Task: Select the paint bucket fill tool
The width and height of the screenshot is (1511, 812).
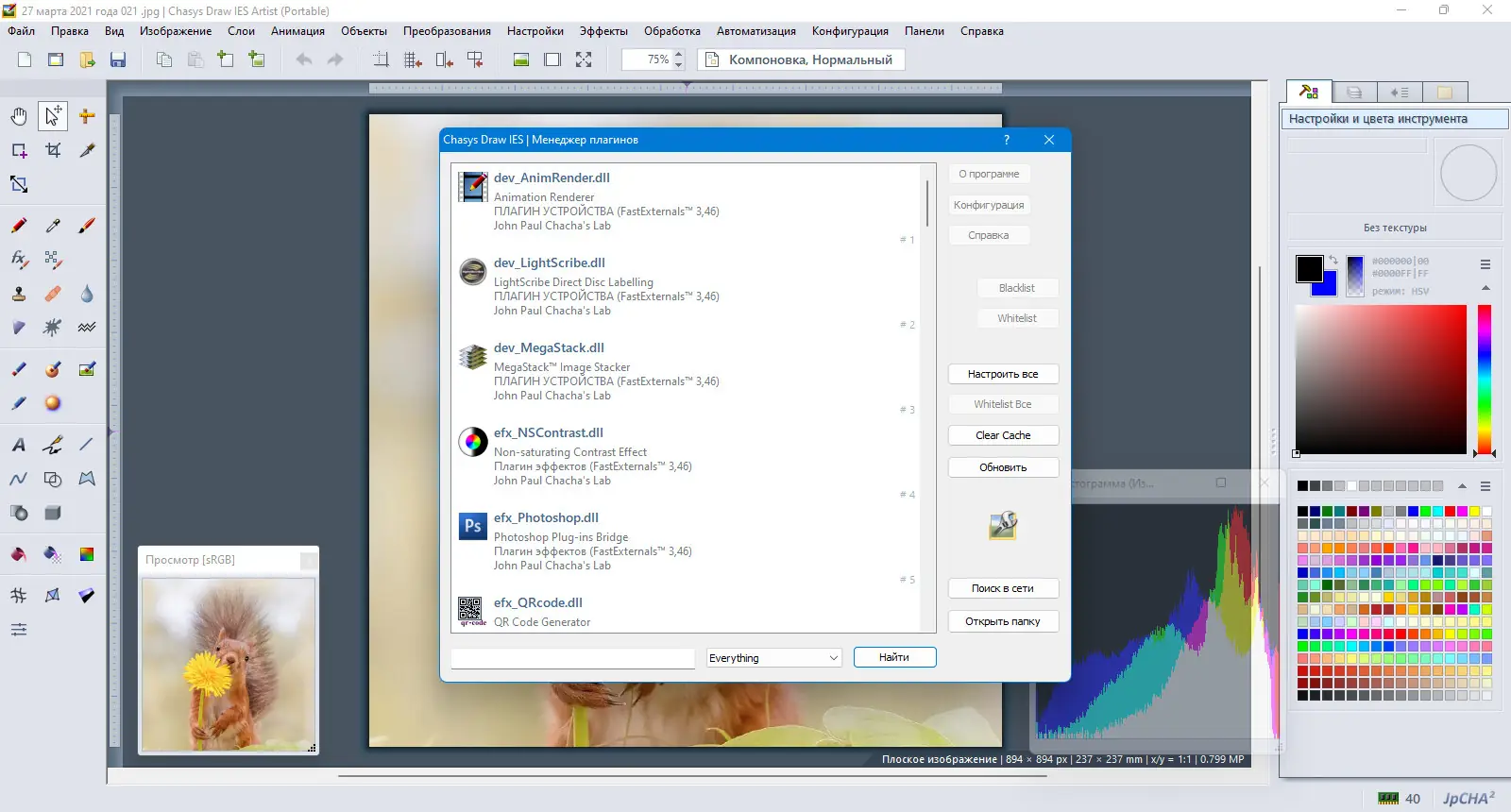Action: [x=19, y=554]
